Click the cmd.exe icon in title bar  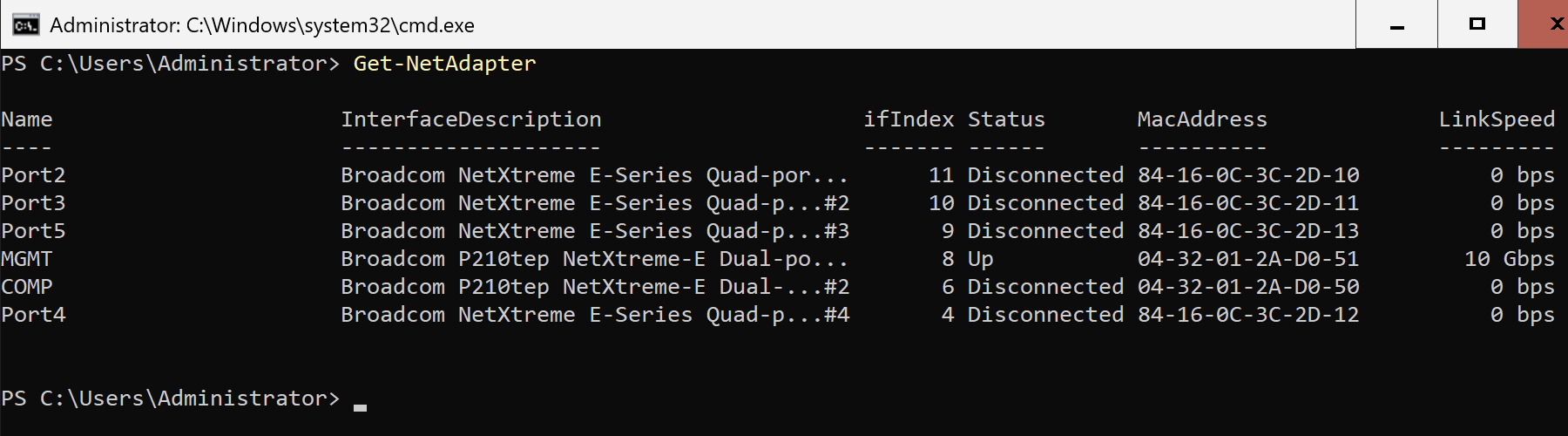pyautogui.click(x=25, y=24)
